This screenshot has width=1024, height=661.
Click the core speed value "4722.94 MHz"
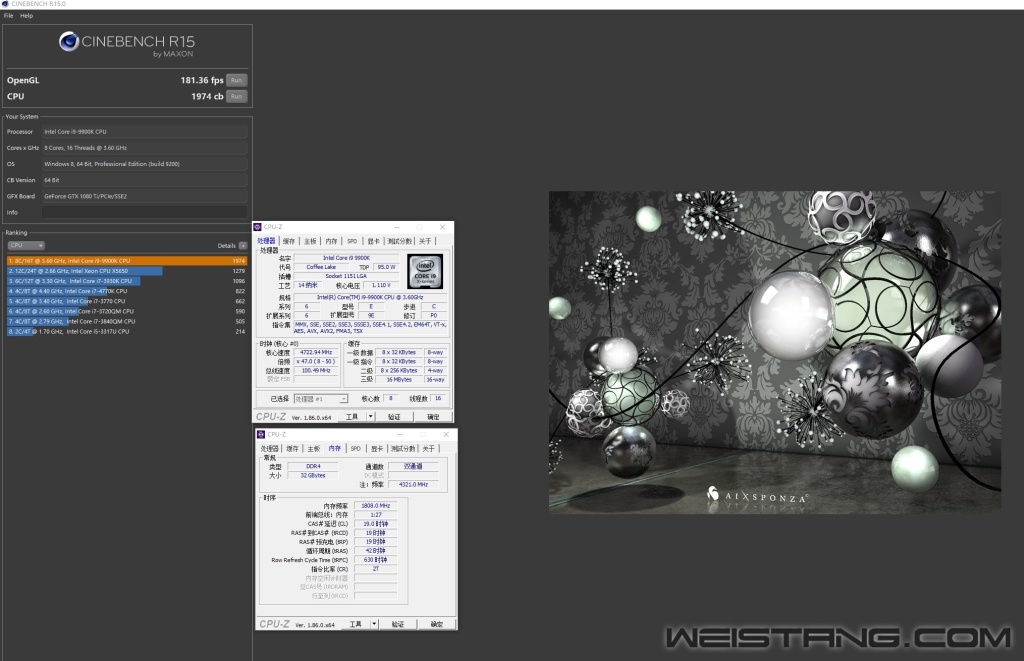(x=317, y=353)
